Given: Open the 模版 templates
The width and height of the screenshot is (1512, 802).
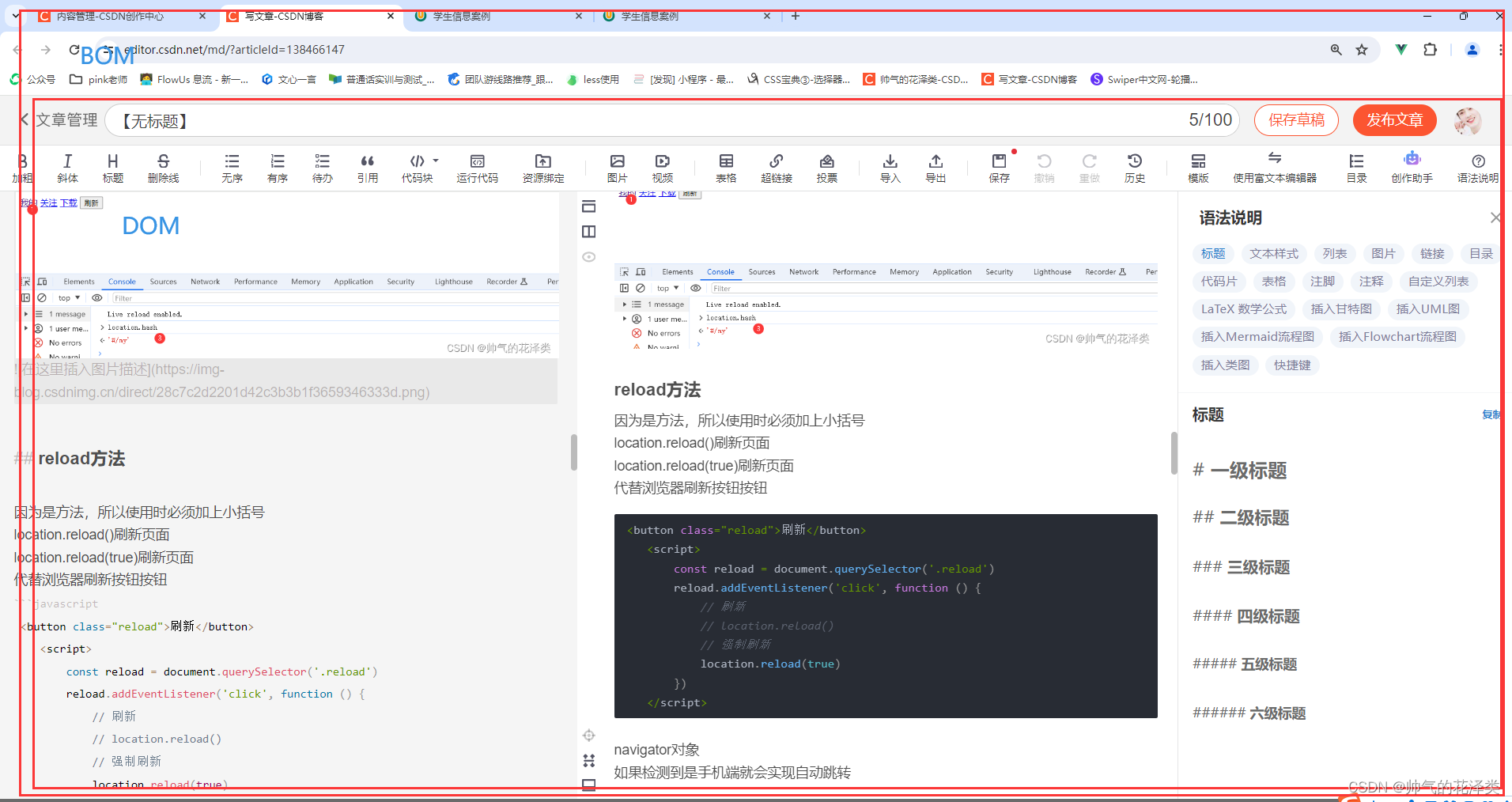Looking at the screenshot, I should [x=1198, y=168].
